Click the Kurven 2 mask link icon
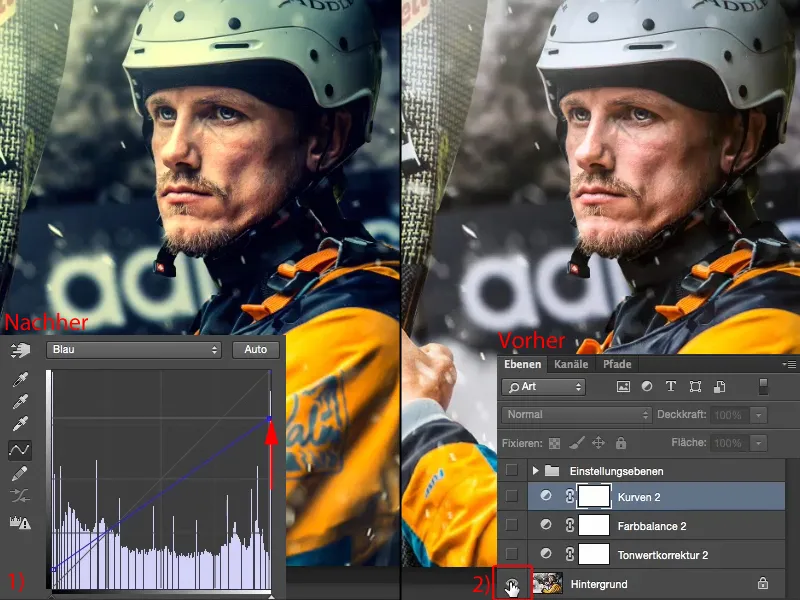The width and height of the screenshot is (800, 600). (x=569, y=496)
